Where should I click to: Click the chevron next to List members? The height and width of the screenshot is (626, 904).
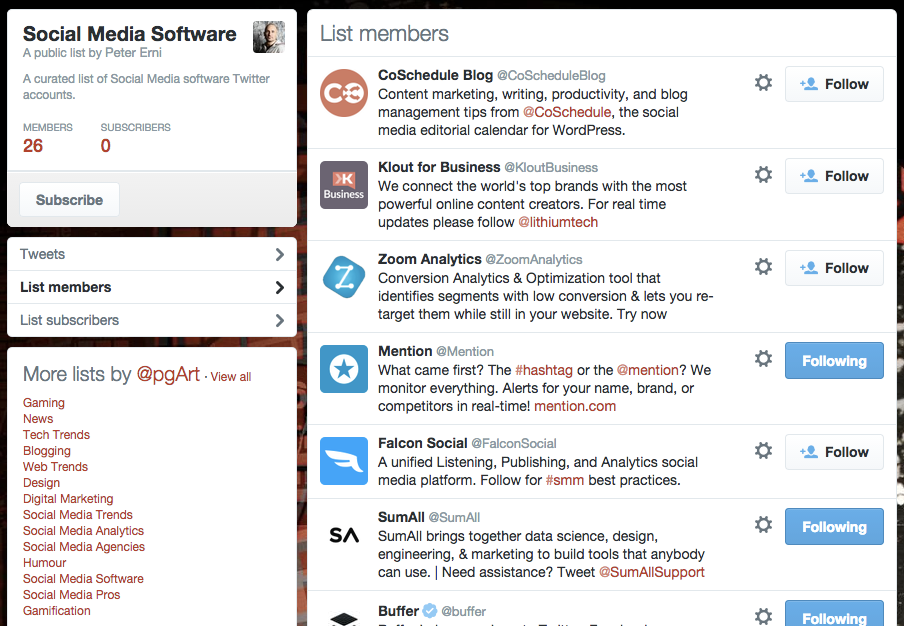(280, 287)
